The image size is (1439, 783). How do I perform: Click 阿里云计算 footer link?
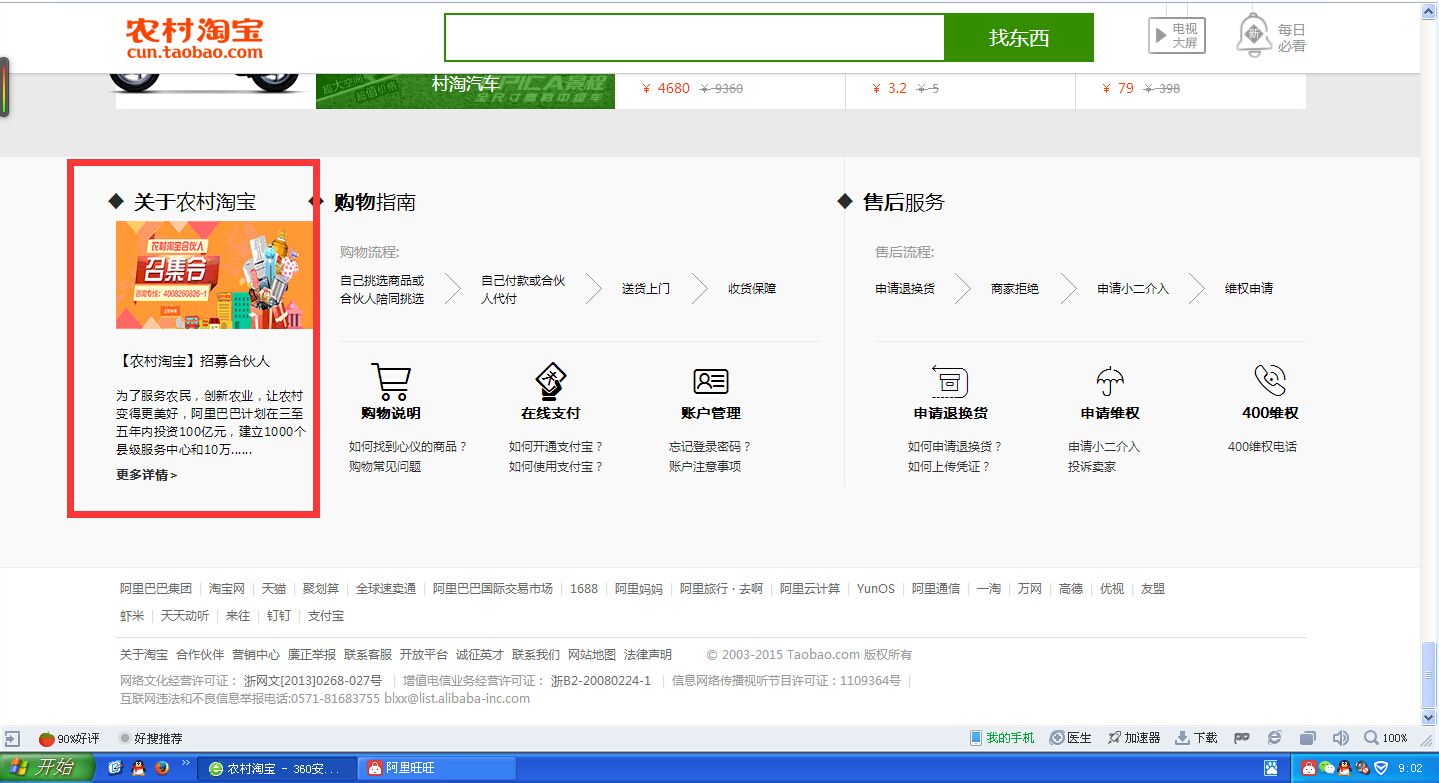[x=810, y=589]
